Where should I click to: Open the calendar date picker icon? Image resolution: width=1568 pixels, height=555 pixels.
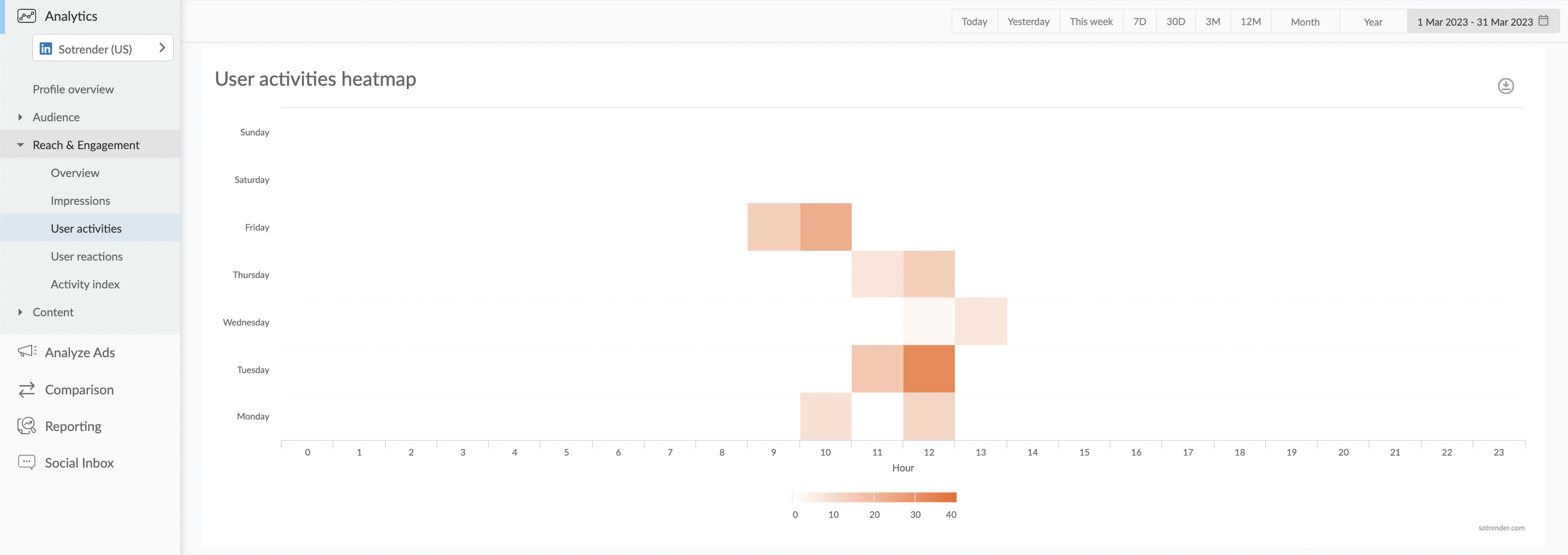(x=1543, y=21)
